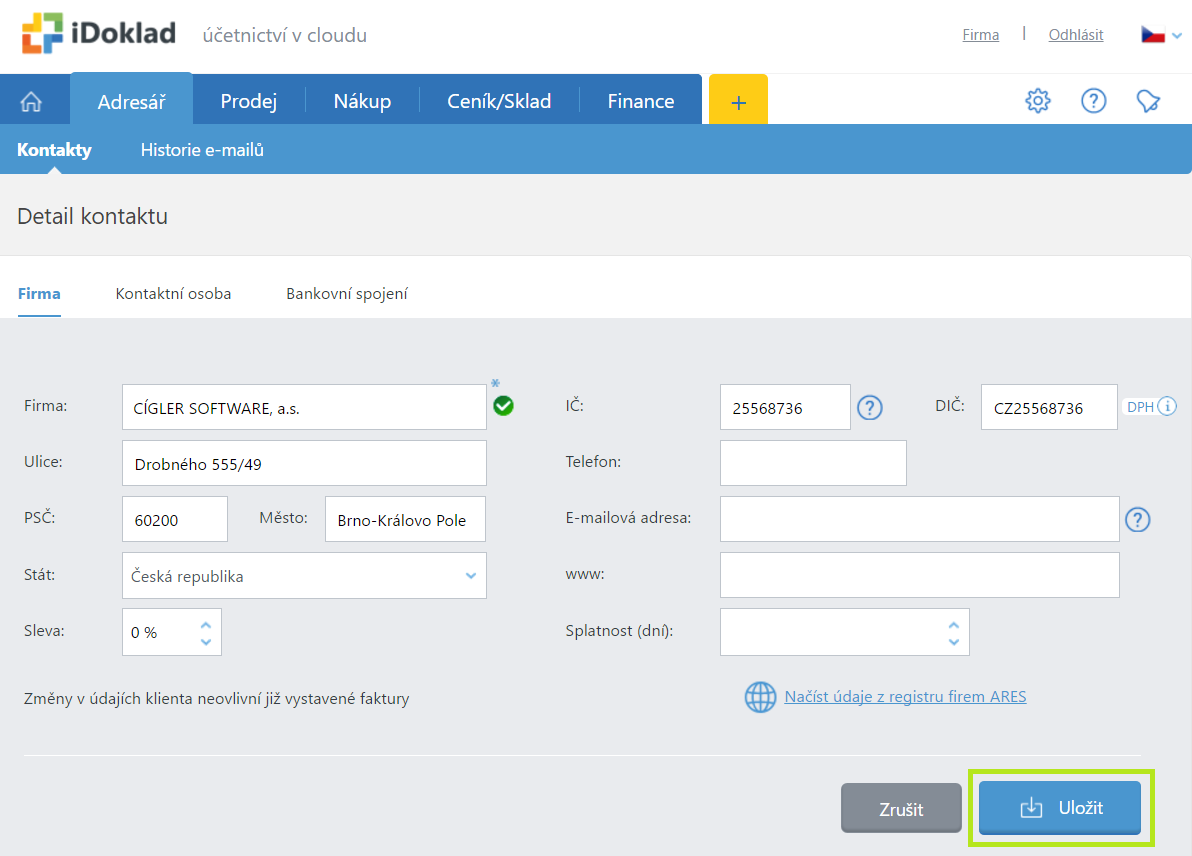Image resolution: width=1192 pixels, height=856 pixels.
Task: Click the E-mailová adresa input field
Action: pos(920,519)
